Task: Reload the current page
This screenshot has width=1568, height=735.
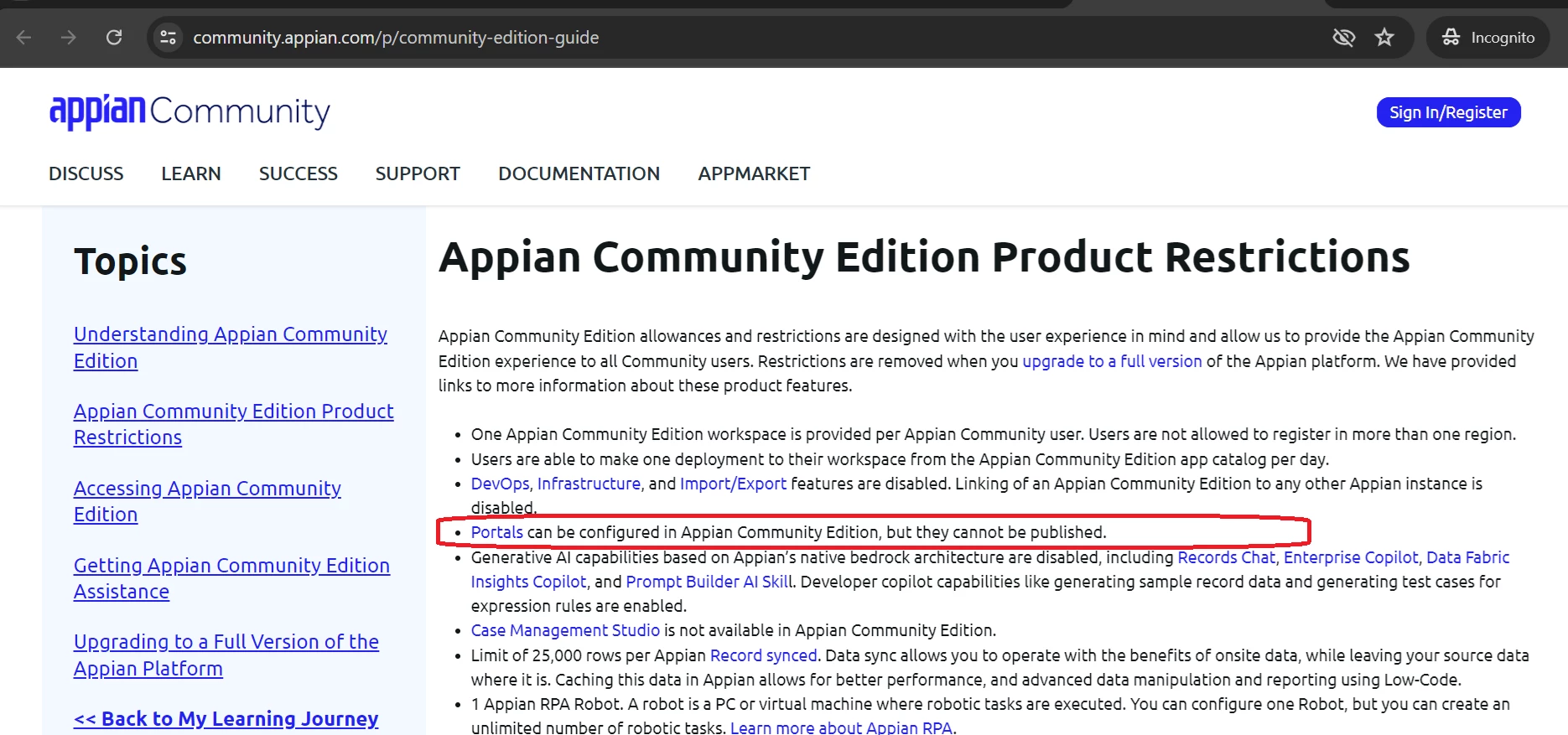Action: pyautogui.click(x=114, y=37)
